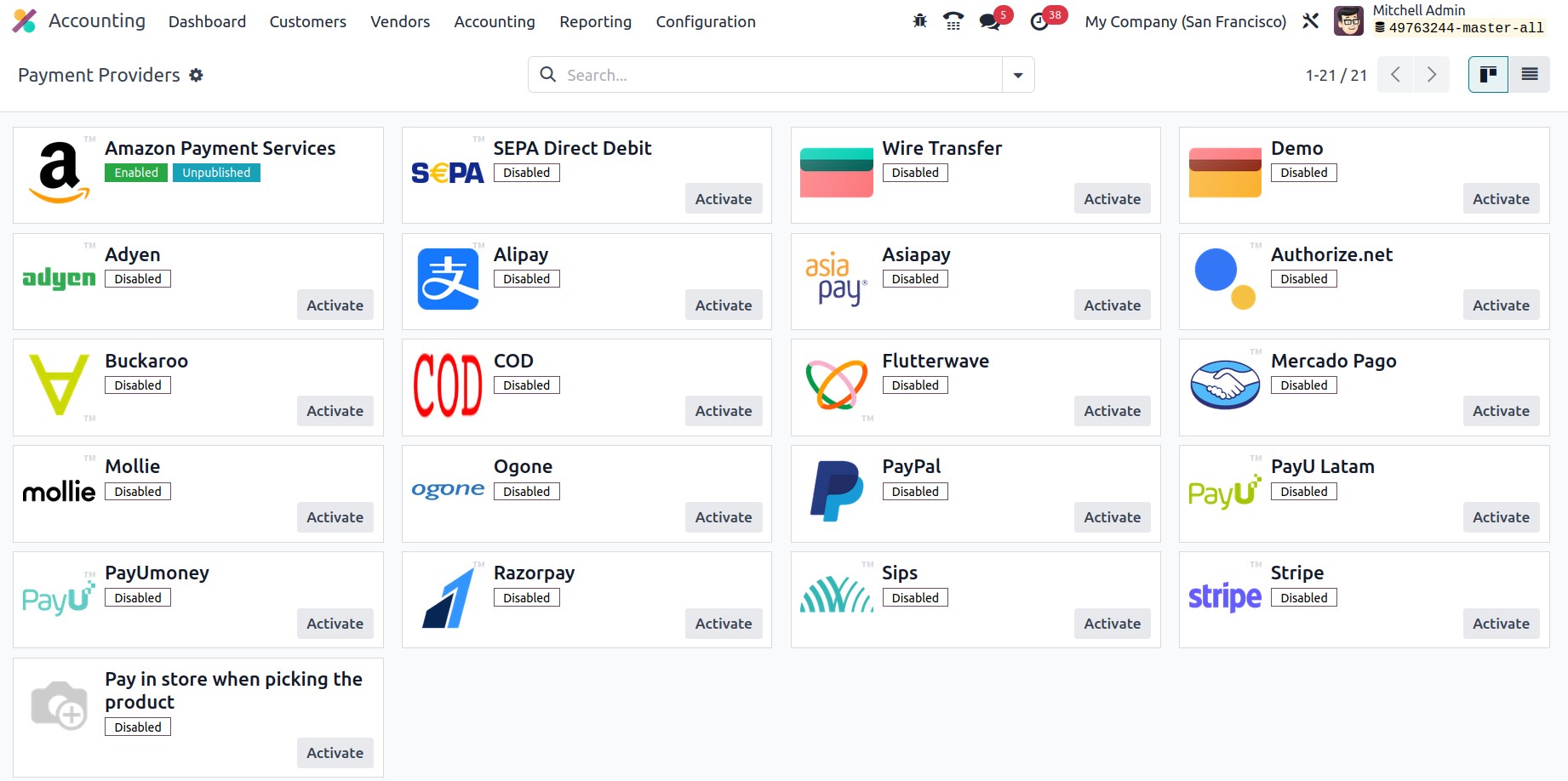Click the Mercado Pago handshake logo
The width and height of the screenshot is (1568, 781).
pos(1225,385)
